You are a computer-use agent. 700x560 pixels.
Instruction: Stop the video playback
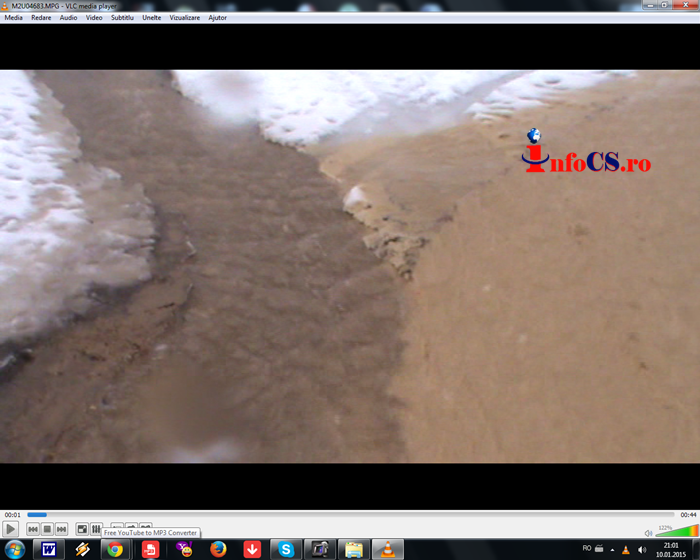47,529
